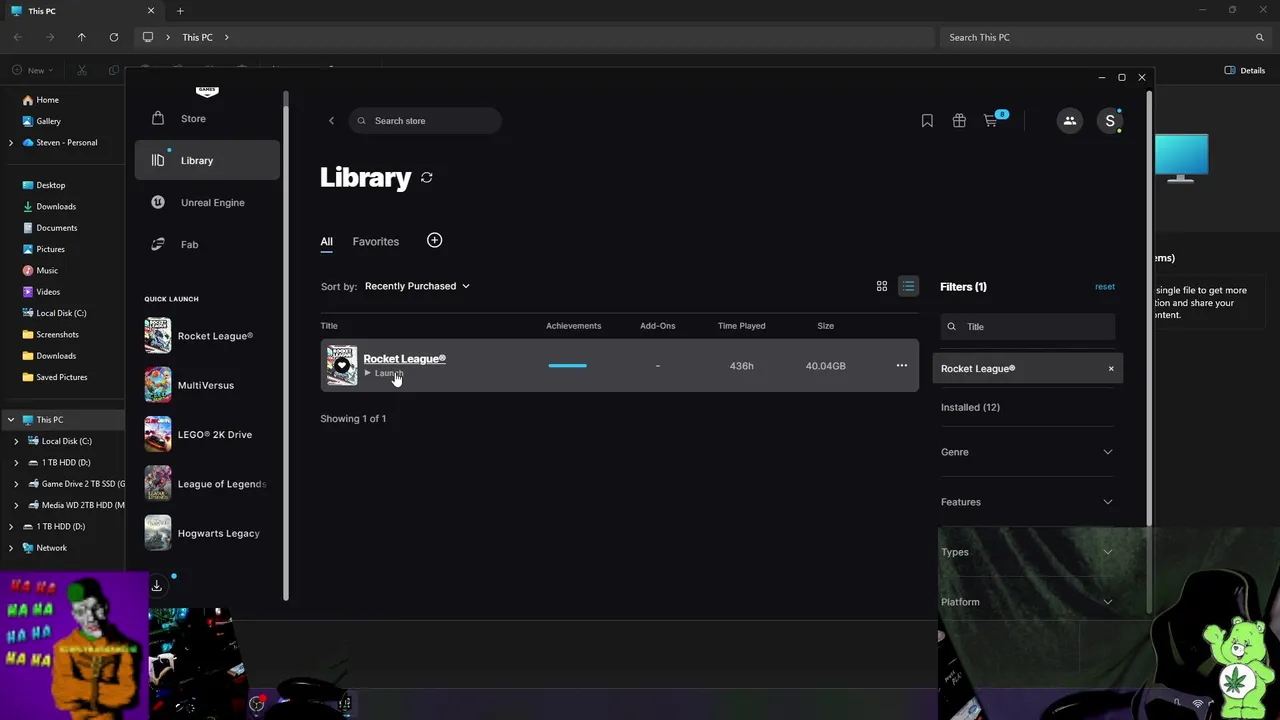Open a new File Explorer tab with plus
This screenshot has height=720, width=1280.
click(180, 11)
